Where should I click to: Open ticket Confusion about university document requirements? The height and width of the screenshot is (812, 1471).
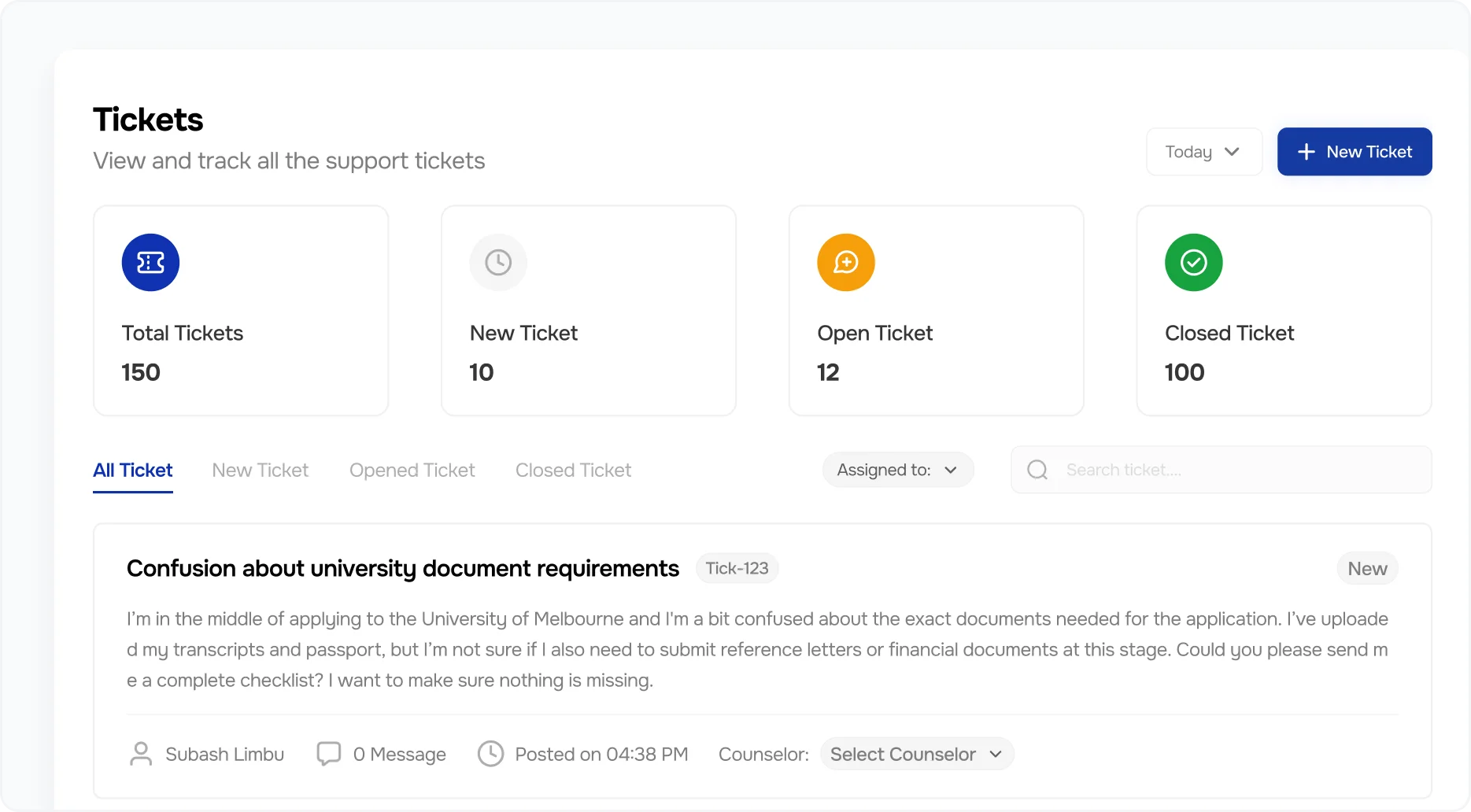pyautogui.click(x=402, y=568)
